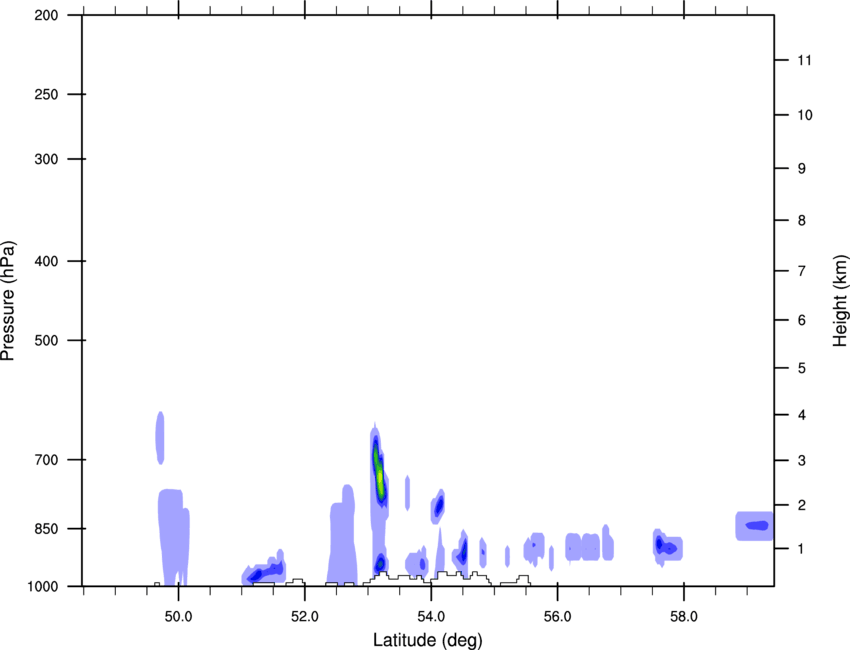Click the dark blue blob near 59 latitude
The width and height of the screenshot is (850, 650).
(x=757, y=525)
